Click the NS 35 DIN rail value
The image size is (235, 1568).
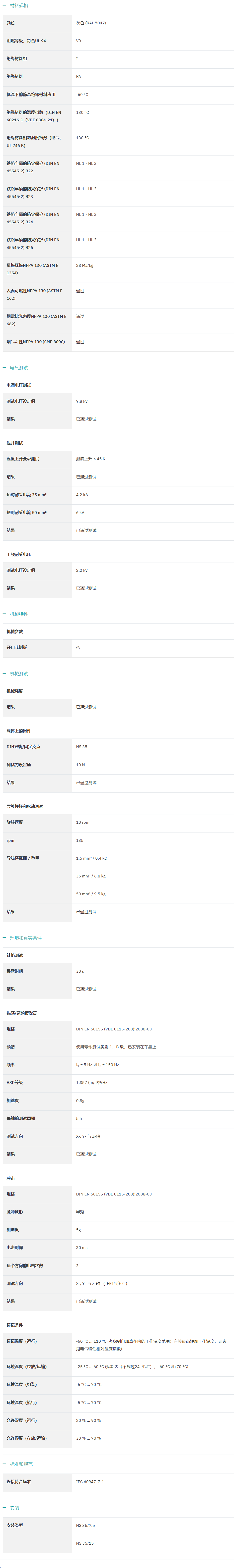tap(81, 747)
